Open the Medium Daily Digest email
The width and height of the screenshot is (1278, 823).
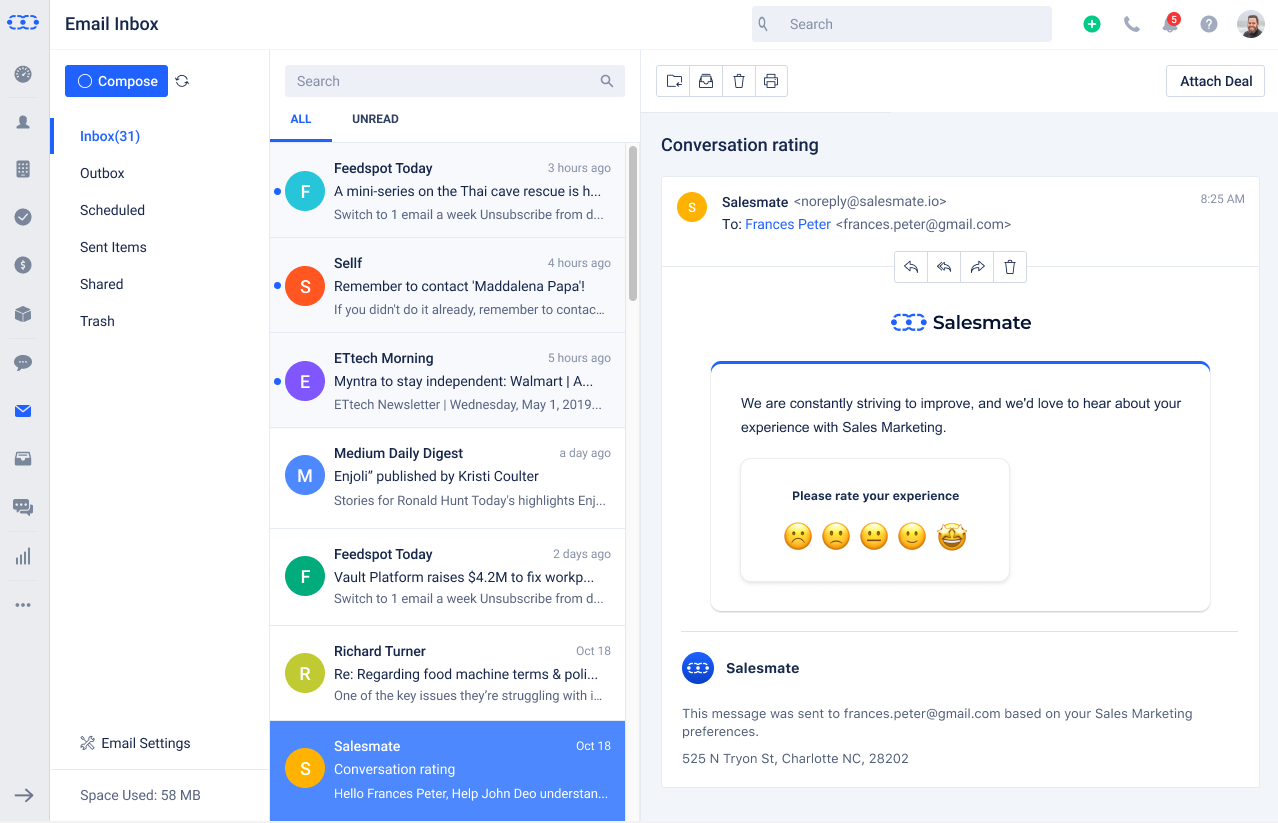(448, 476)
